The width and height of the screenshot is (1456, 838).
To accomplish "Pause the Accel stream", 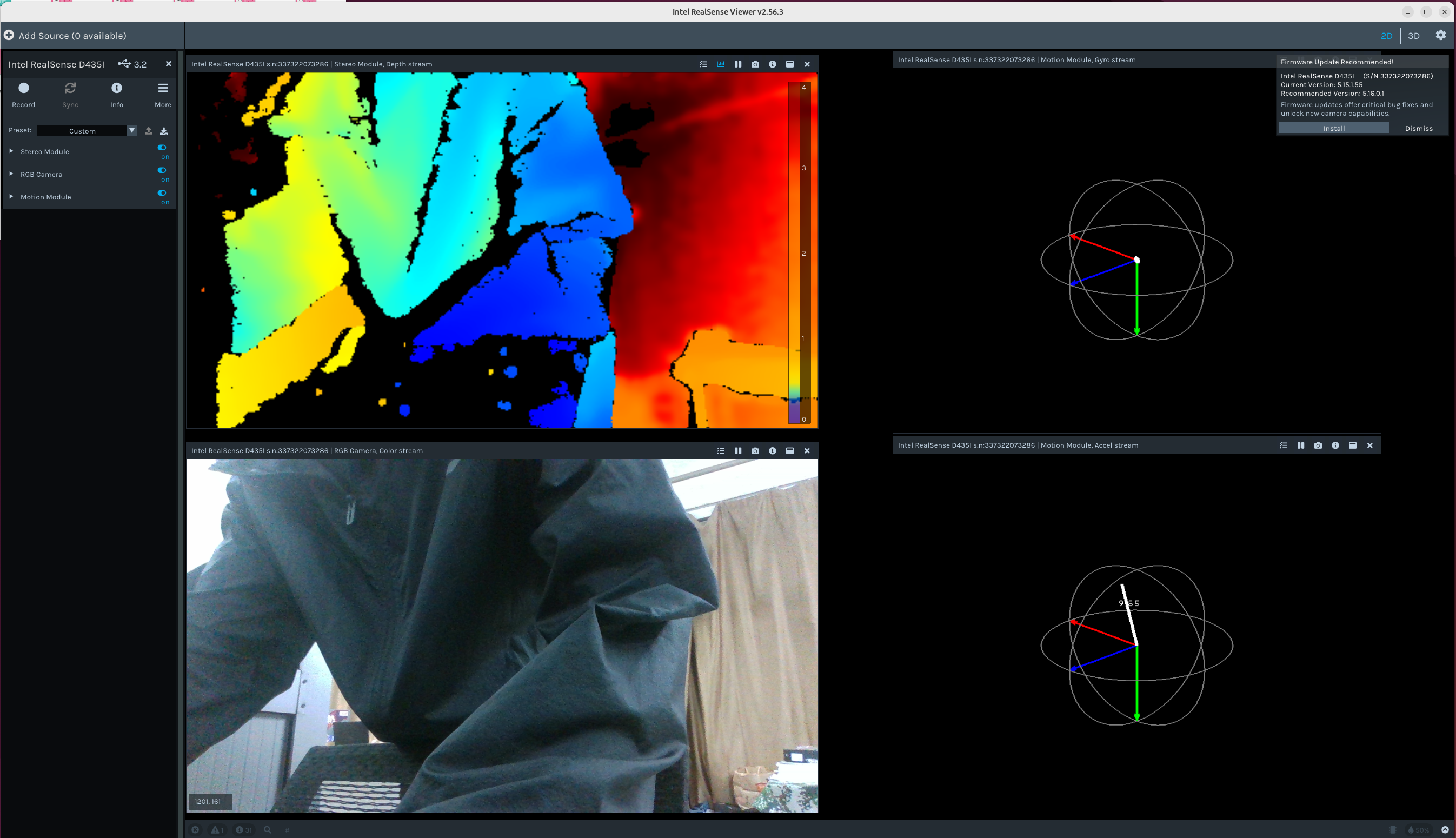I will click(x=1301, y=445).
